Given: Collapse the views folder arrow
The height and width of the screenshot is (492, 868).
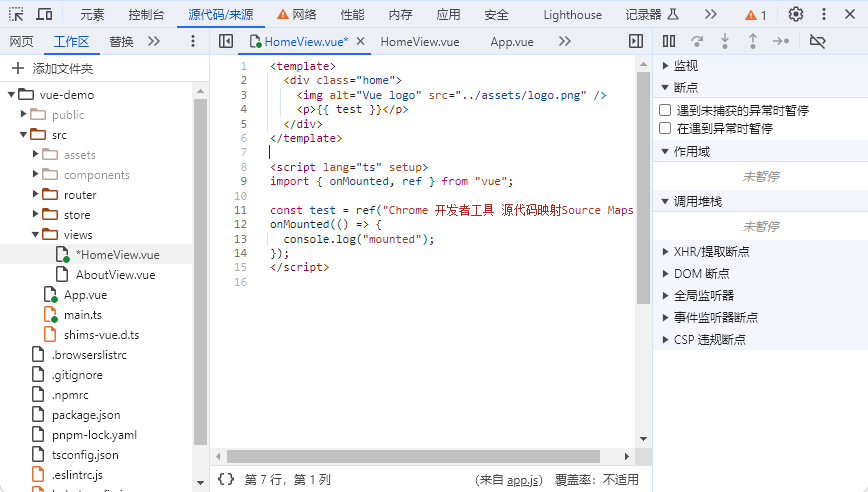Looking at the screenshot, I should (35, 235).
